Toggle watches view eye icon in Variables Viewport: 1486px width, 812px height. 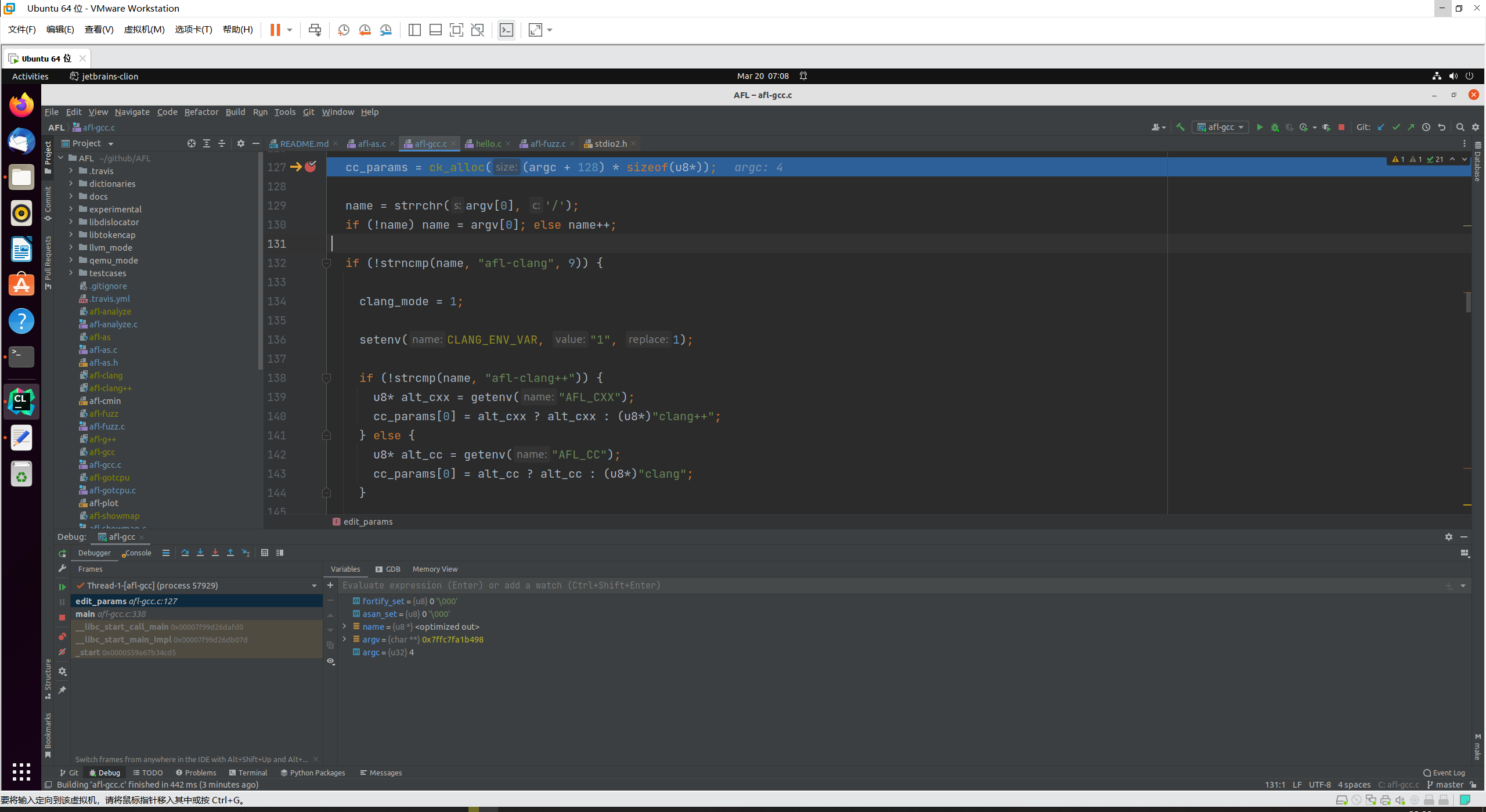point(330,661)
